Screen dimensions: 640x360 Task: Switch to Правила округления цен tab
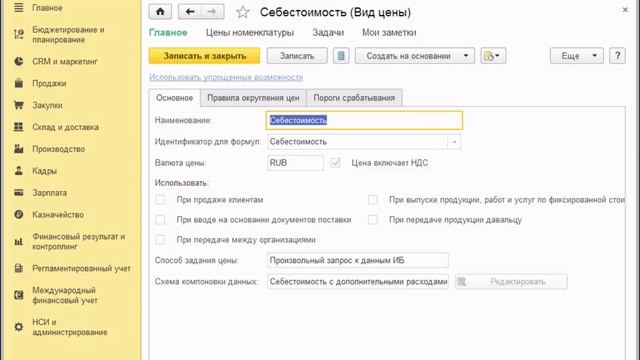click(253, 98)
